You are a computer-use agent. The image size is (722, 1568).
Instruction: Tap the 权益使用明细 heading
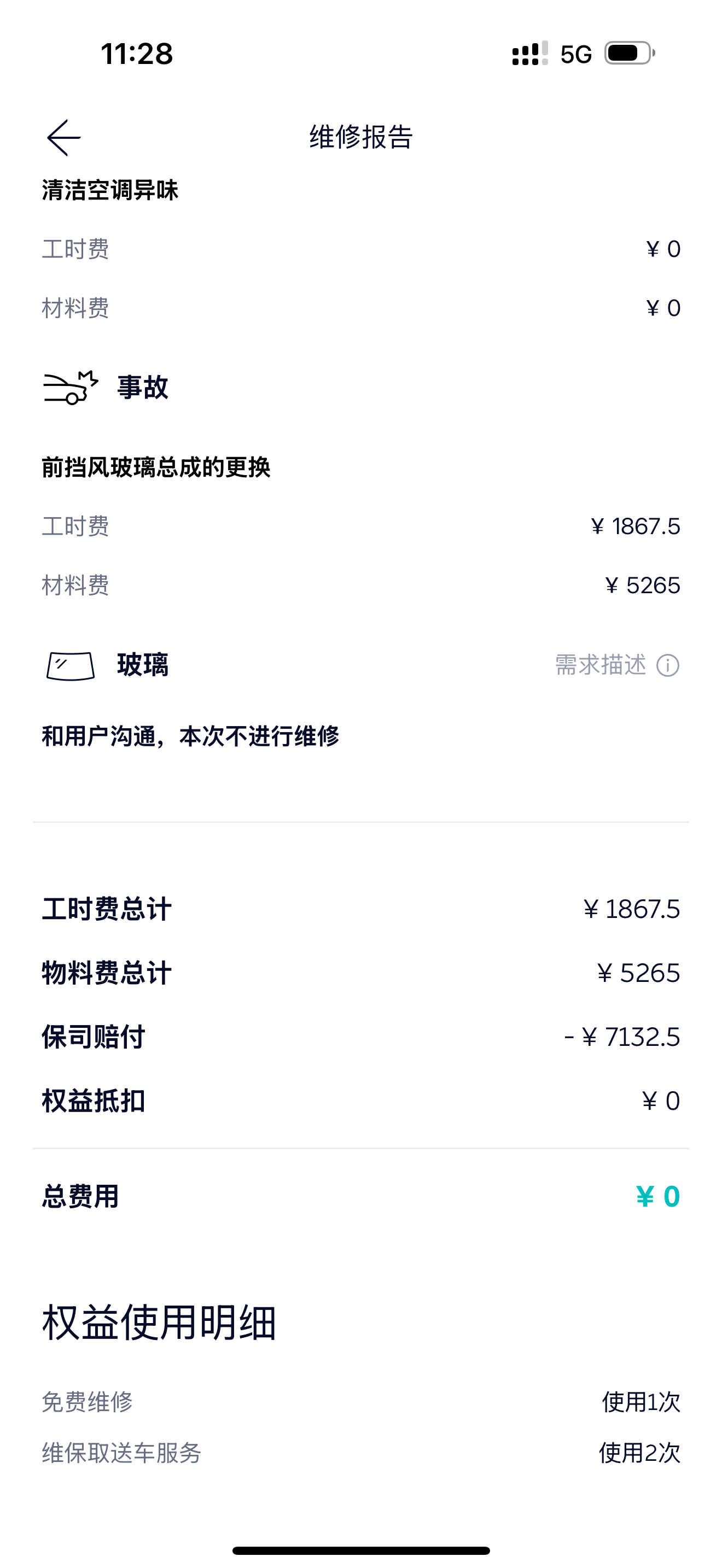click(159, 1323)
